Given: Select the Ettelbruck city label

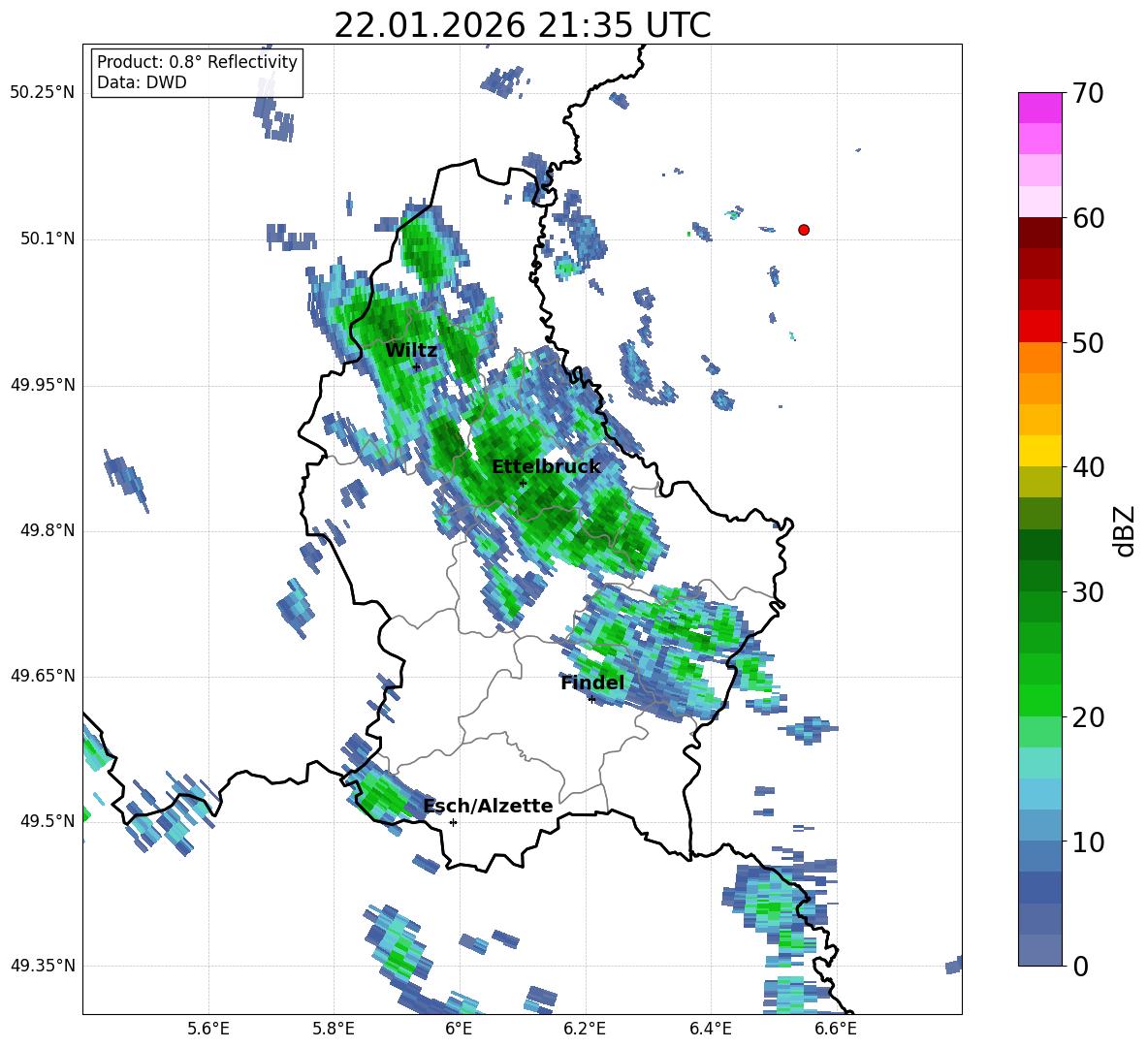Looking at the screenshot, I should [546, 467].
